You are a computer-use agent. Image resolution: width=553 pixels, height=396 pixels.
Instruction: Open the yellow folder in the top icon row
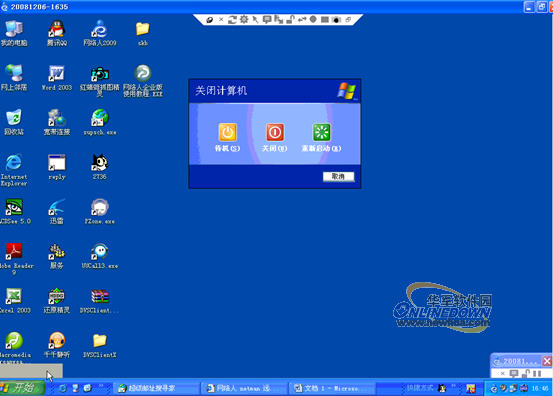[143, 33]
